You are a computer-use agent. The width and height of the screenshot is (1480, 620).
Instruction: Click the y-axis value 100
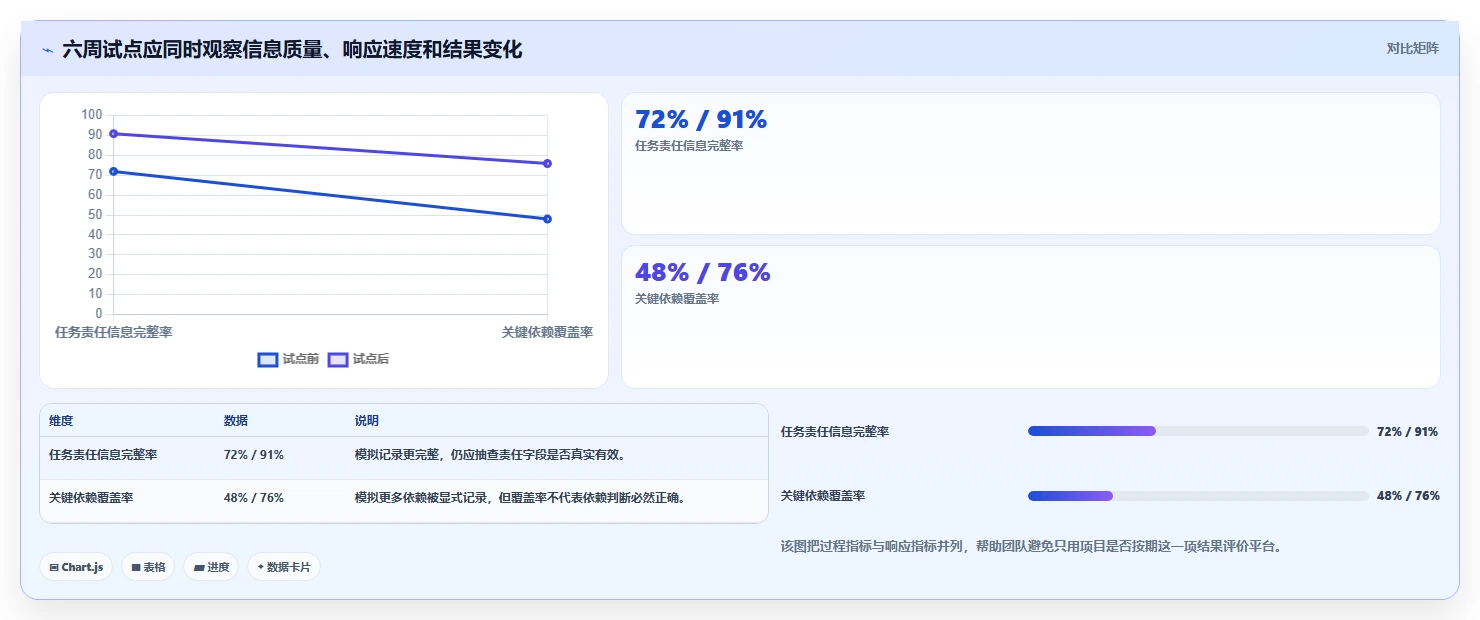(92, 115)
